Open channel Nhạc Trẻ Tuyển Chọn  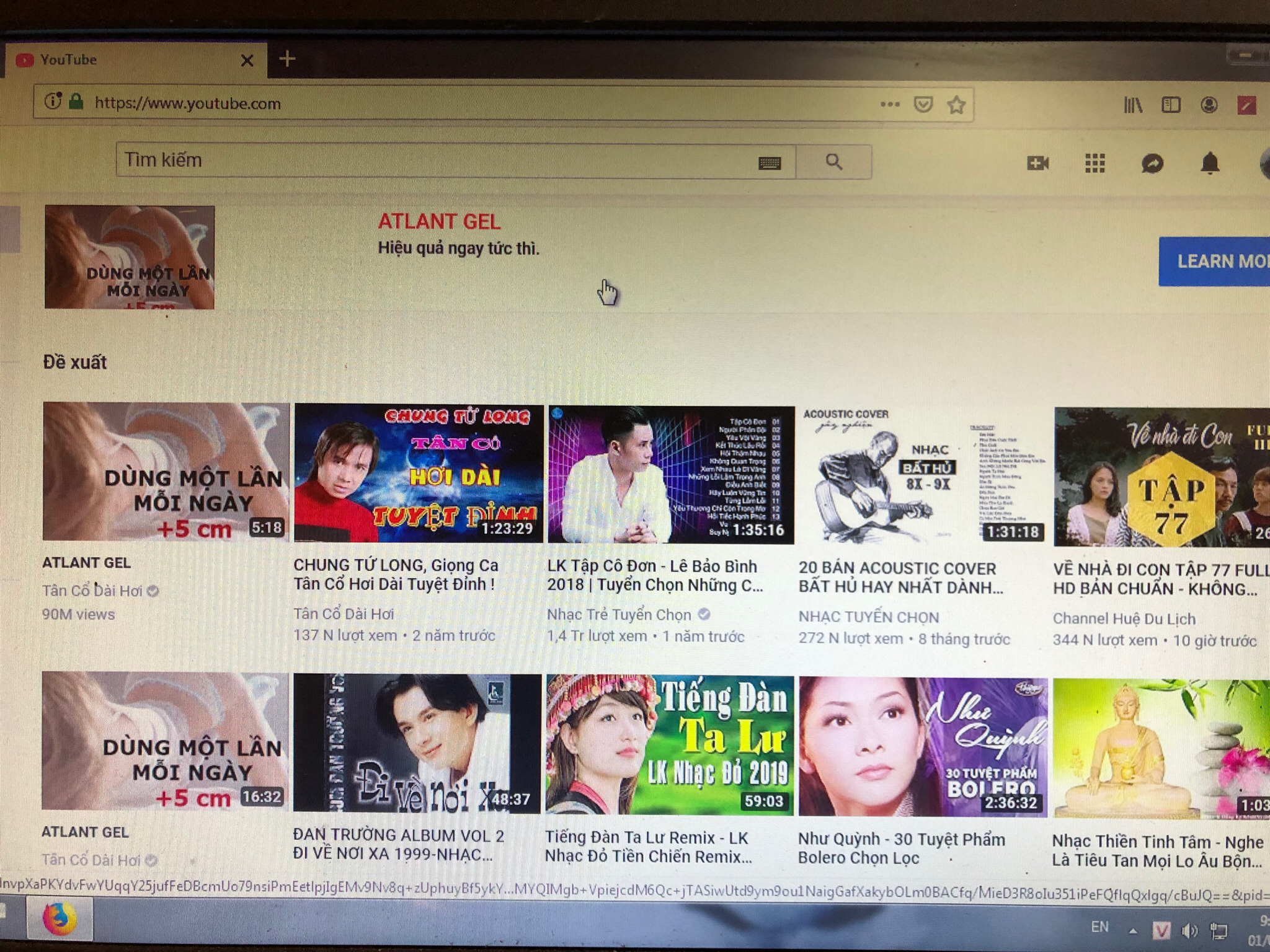[x=619, y=615]
